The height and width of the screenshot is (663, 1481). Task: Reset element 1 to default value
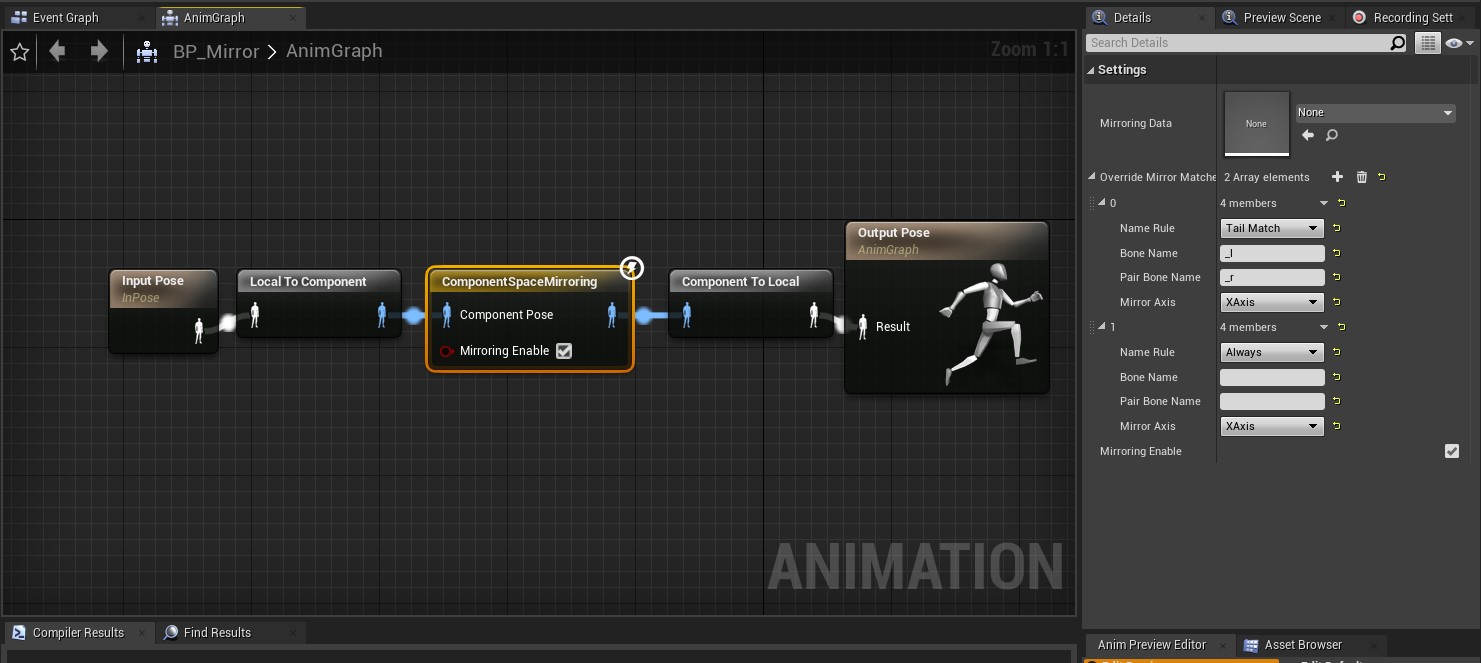1341,327
